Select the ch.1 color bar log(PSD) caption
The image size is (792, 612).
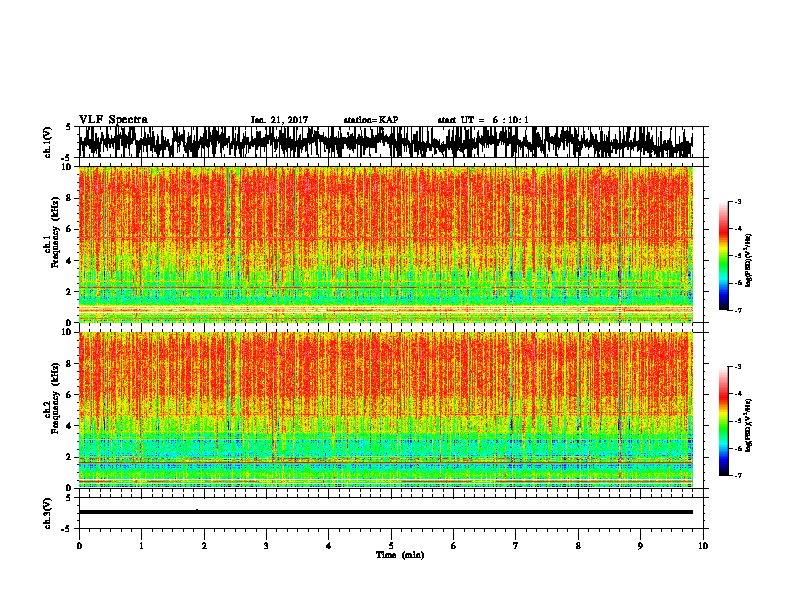(749, 261)
